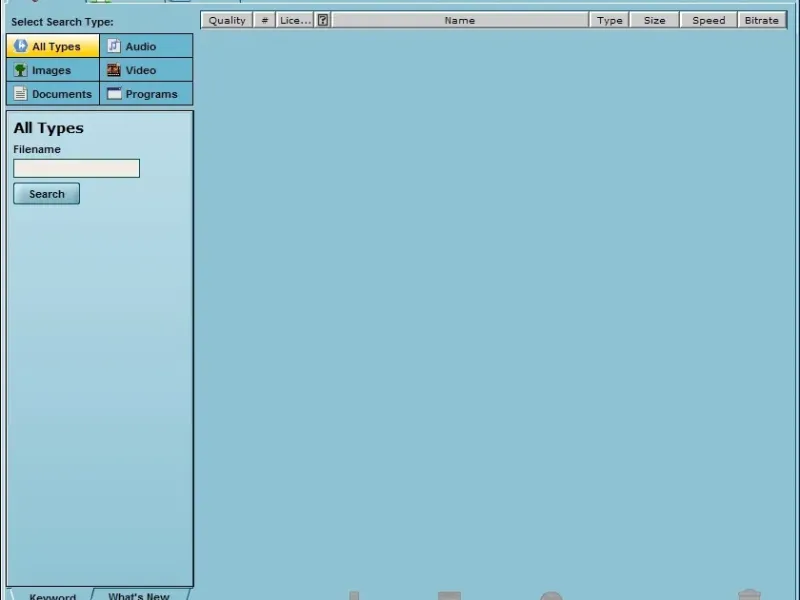Click the Images tree icon
Image resolution: width=800 pixels, height=600 pixels.
[x=20, y=70]
